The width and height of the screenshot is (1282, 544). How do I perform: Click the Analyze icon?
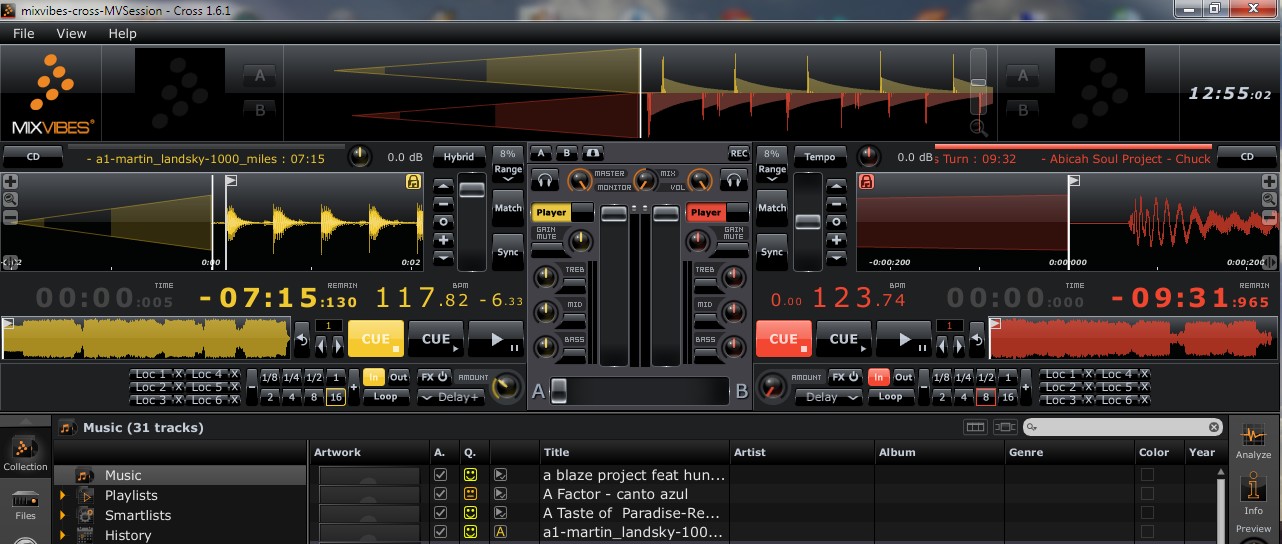coord(1253,441)
